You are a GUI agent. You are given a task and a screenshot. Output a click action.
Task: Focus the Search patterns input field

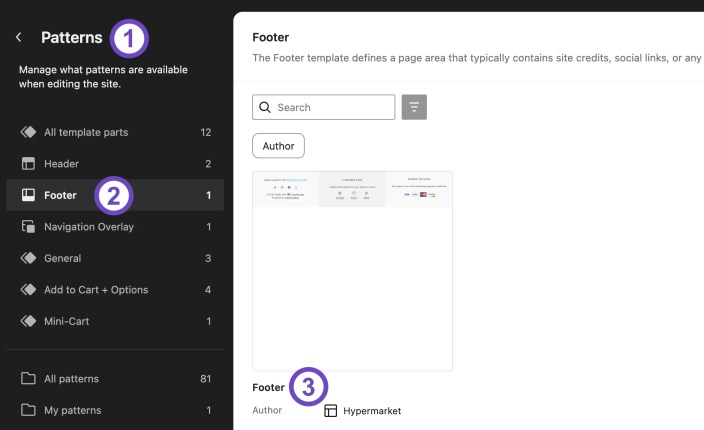[x=324, y=107]
